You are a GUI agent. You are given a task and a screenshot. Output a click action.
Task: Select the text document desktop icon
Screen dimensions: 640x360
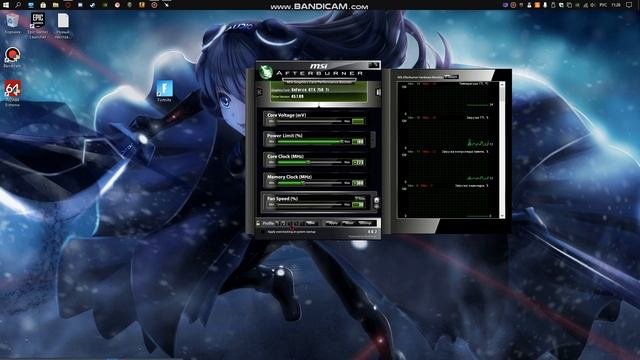coord(63,25)
